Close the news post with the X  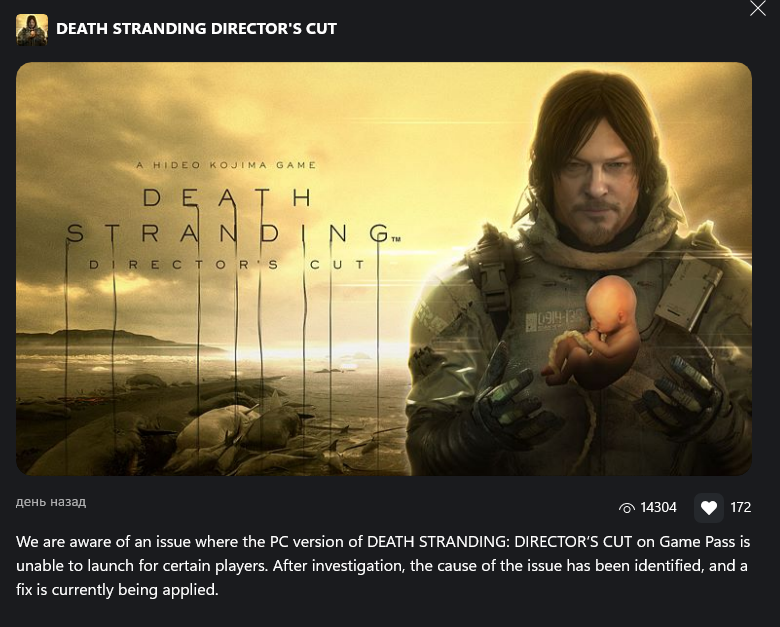[758, 8]
